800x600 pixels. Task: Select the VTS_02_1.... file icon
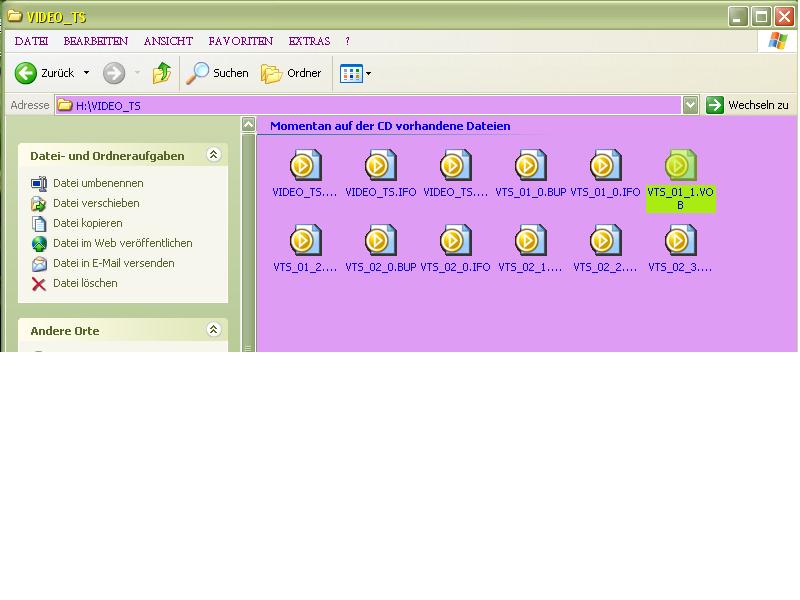530,240
